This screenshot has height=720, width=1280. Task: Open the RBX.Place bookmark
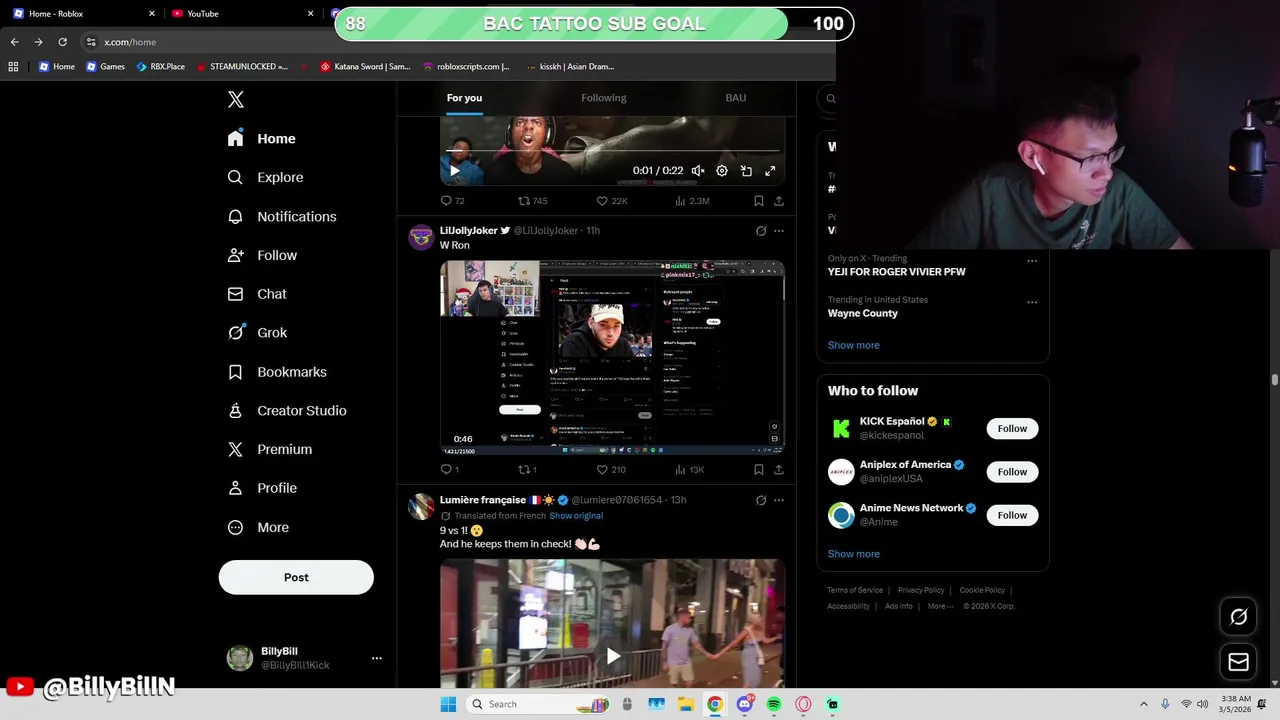coord(161,67)
